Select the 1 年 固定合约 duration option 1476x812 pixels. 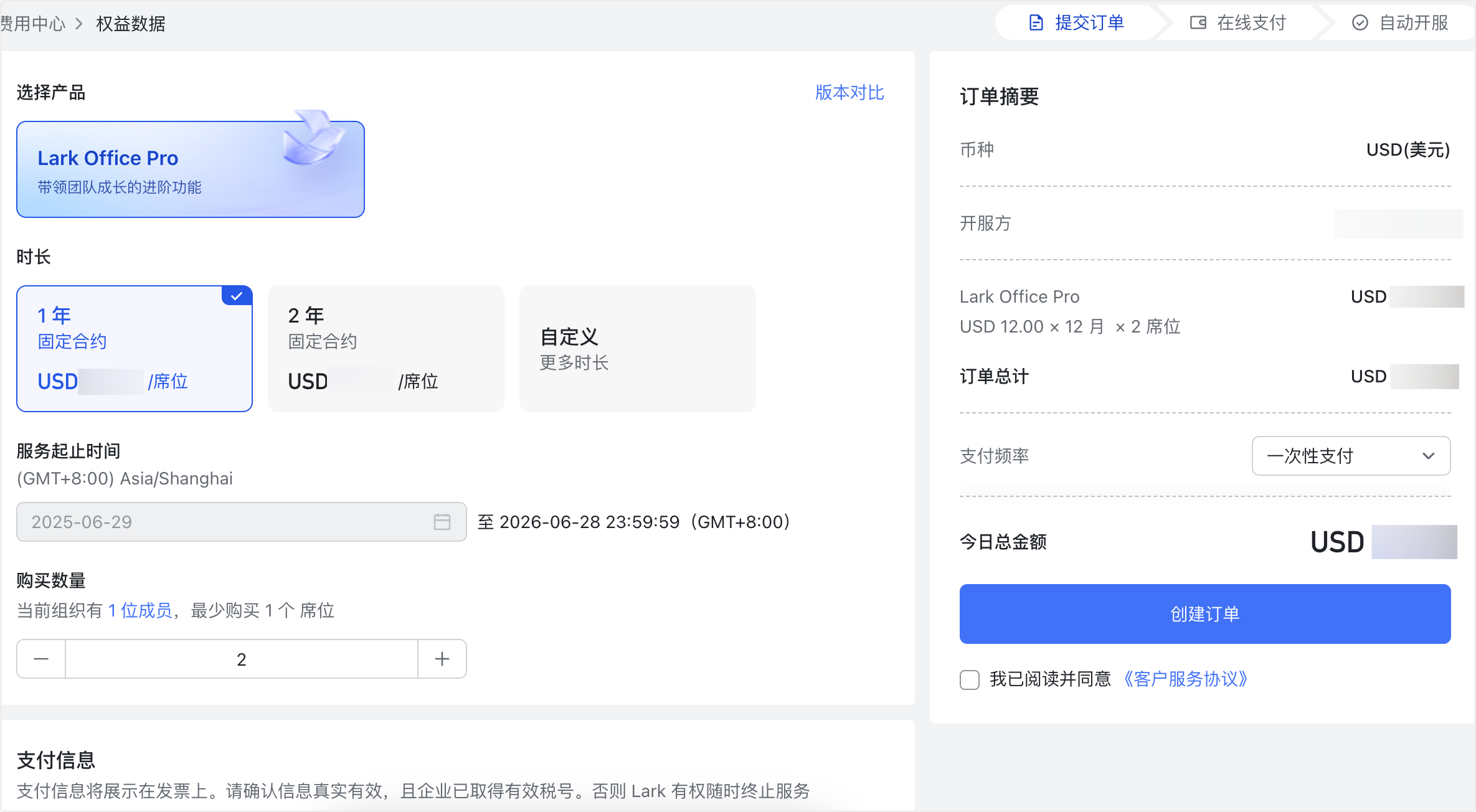coord(135,349)
